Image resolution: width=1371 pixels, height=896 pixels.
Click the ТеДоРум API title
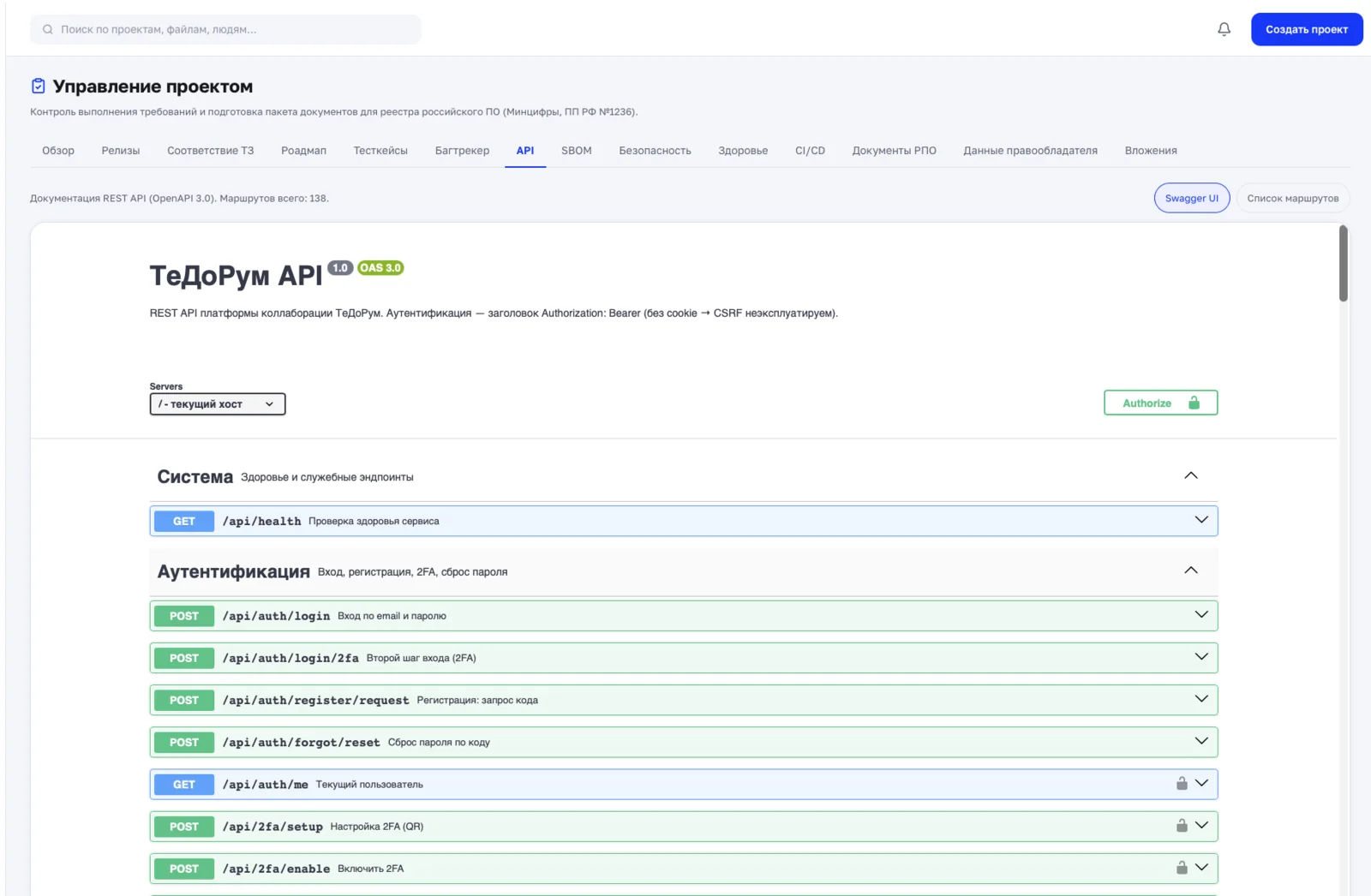point(236,276)
